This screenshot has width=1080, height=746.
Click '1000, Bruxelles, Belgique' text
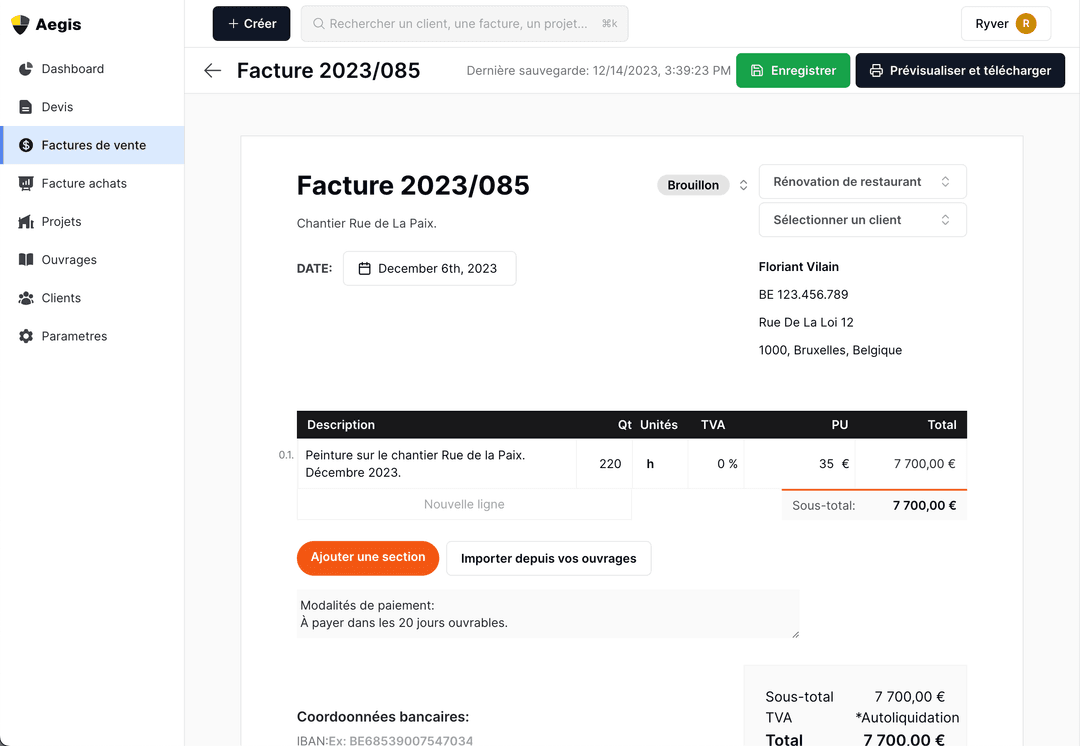coord(830,350)
